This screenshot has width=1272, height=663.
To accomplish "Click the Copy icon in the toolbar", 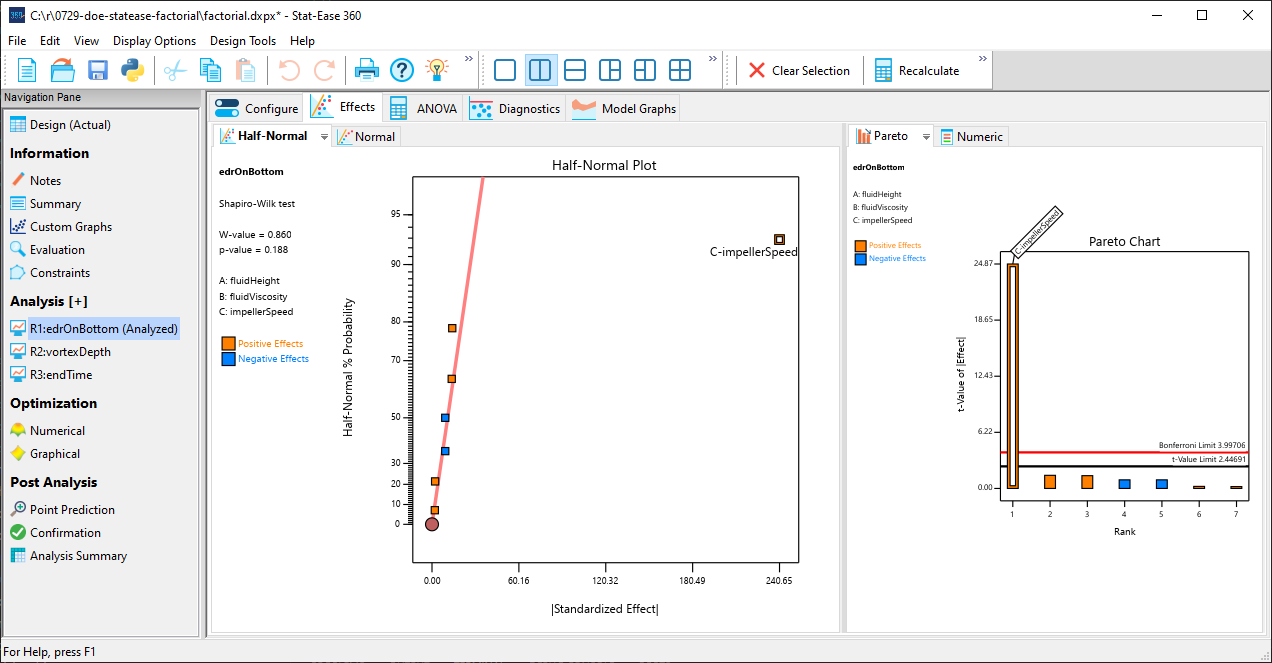I will 210,70.
